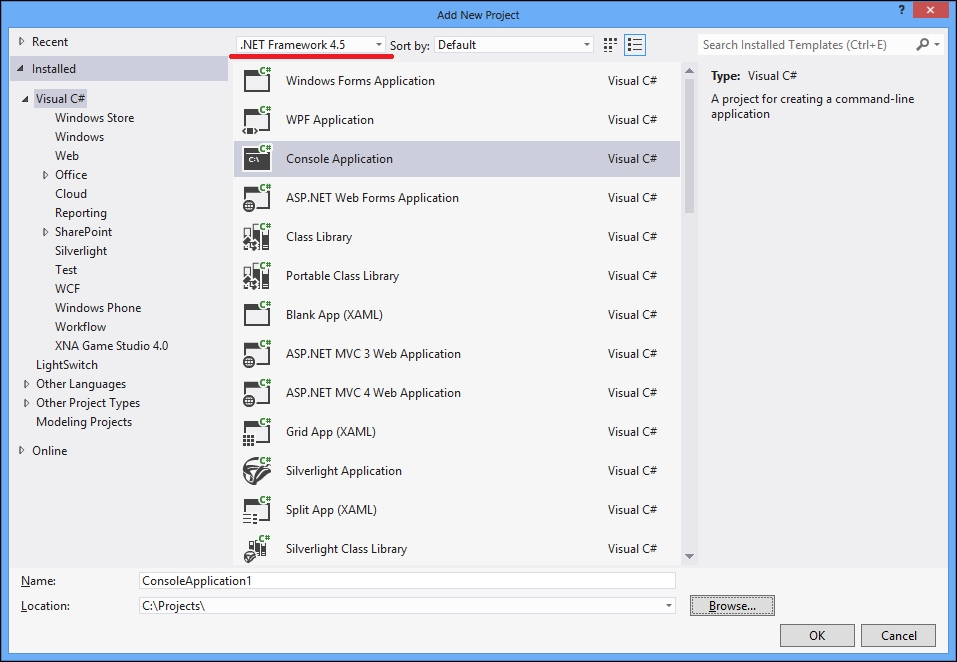Choose the Grid App (XAML) icon
This screenshot has width=957, height=662.
(257, 432)
